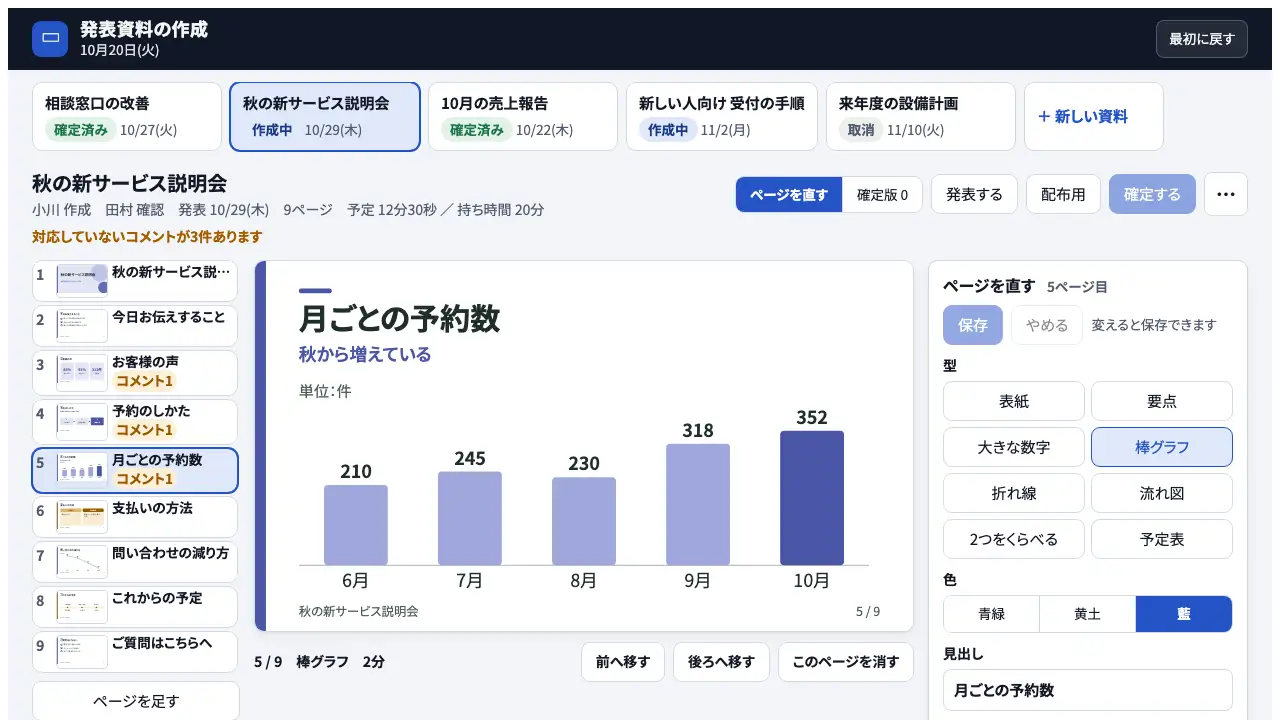Image resolution: width=1280 pixels, height=720 pixels.
Task: Pick 青緑 color theme
Action: [x=992, y=614]
